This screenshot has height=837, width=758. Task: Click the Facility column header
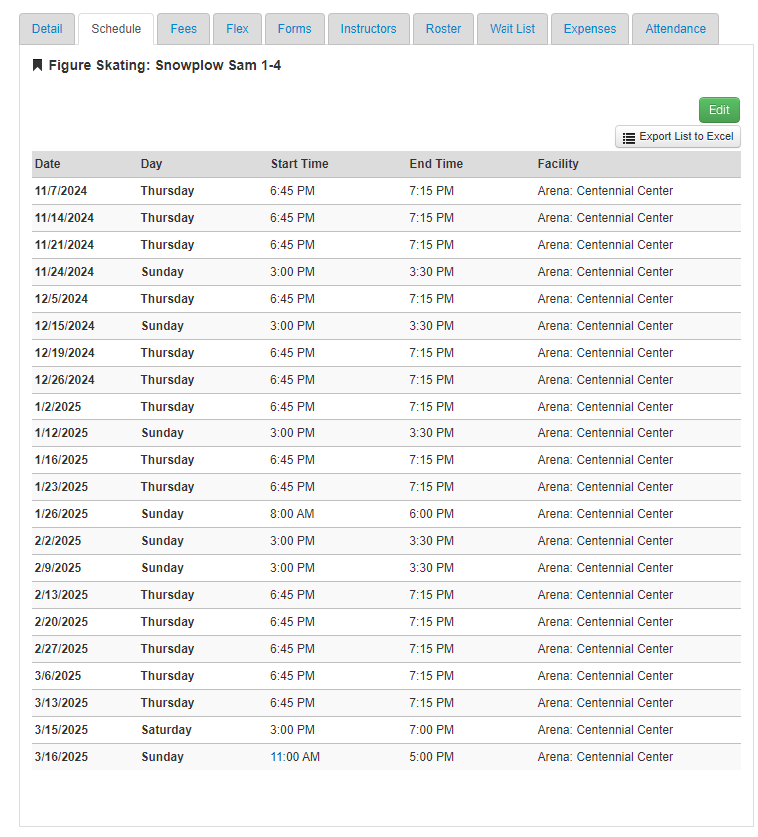click(x=558, y=164)
